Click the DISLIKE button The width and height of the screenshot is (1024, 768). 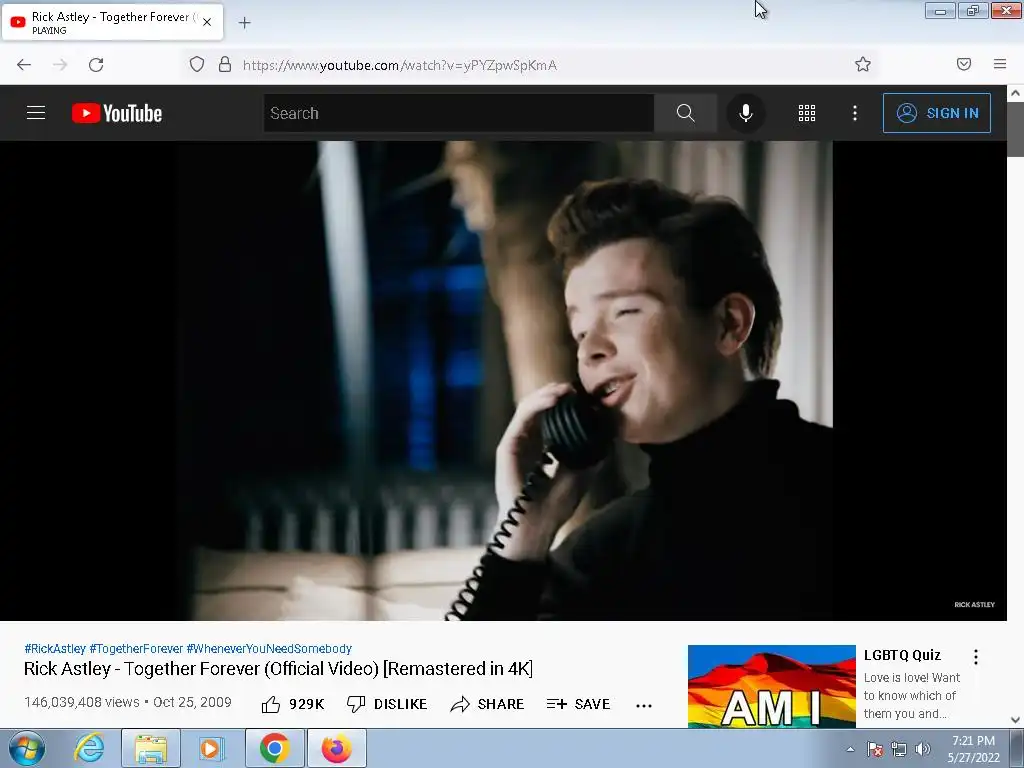(x=387, y=704)
